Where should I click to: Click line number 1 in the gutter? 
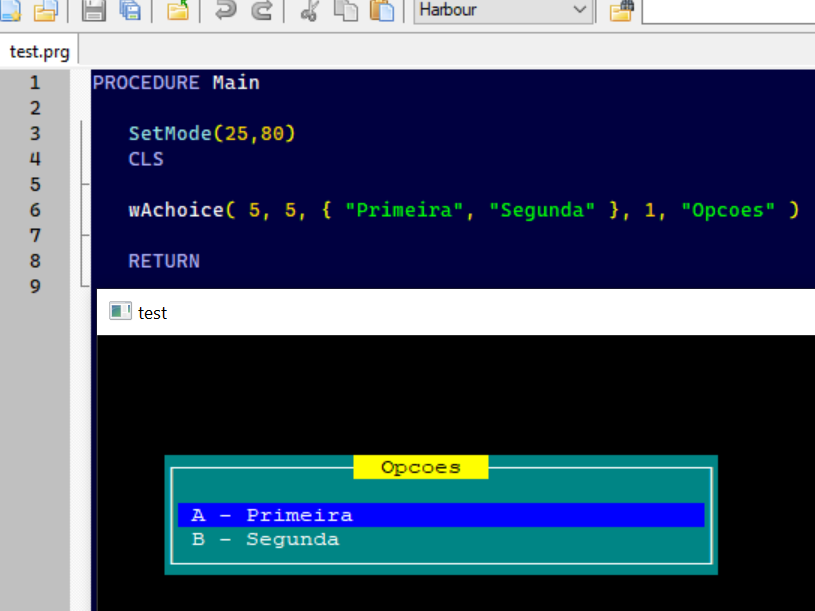click(x=35, y=83)
